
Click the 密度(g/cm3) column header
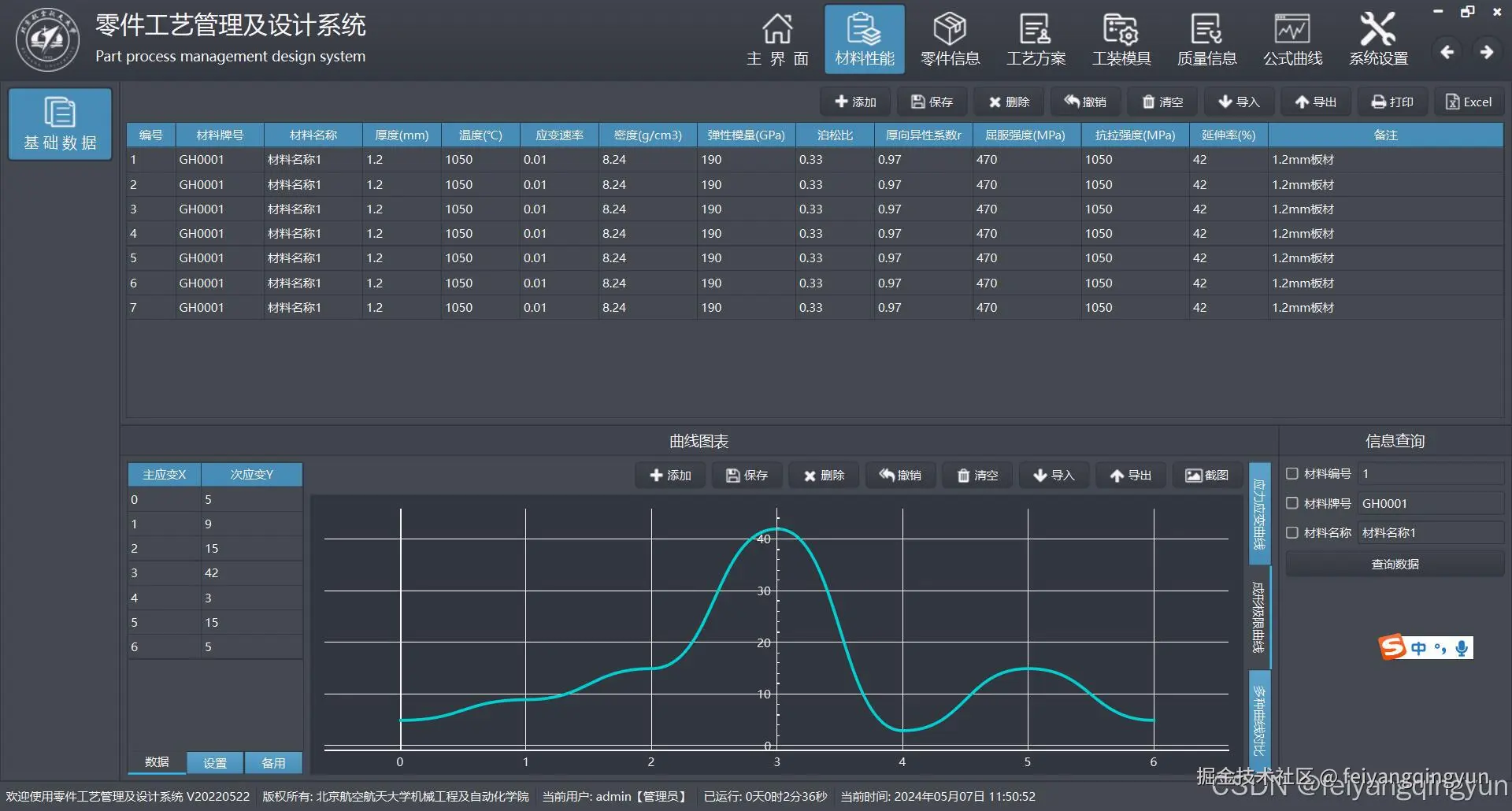pyautogui.click(x=648, y=135)
